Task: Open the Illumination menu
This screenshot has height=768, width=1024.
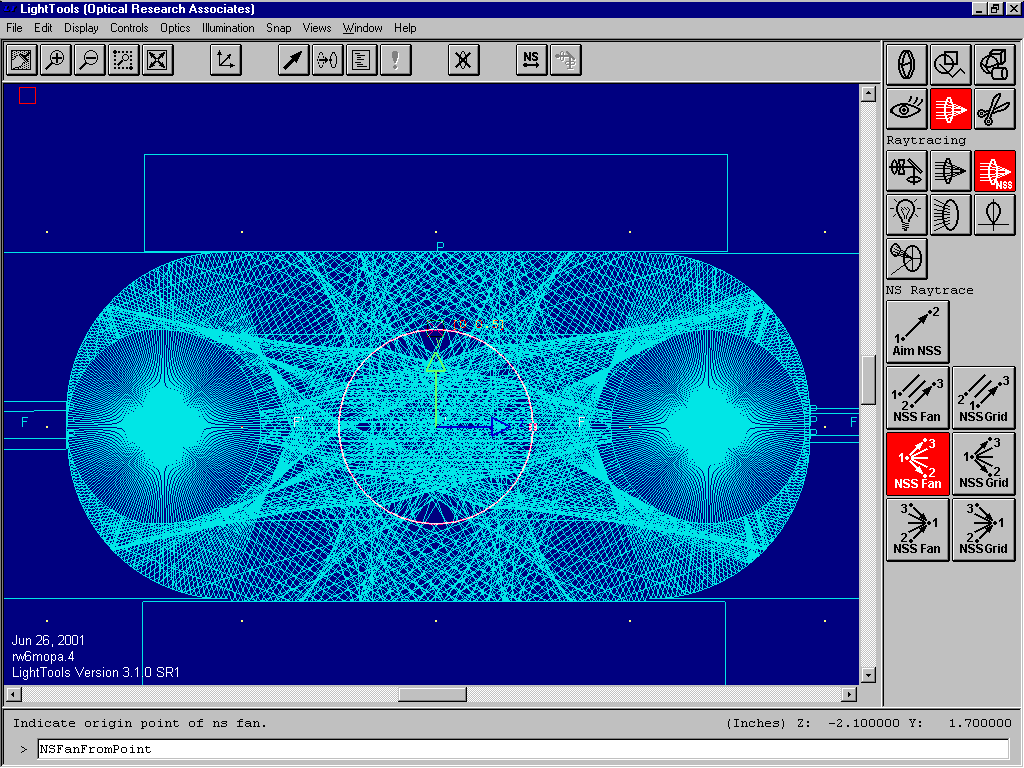Action: coord(228,28)
